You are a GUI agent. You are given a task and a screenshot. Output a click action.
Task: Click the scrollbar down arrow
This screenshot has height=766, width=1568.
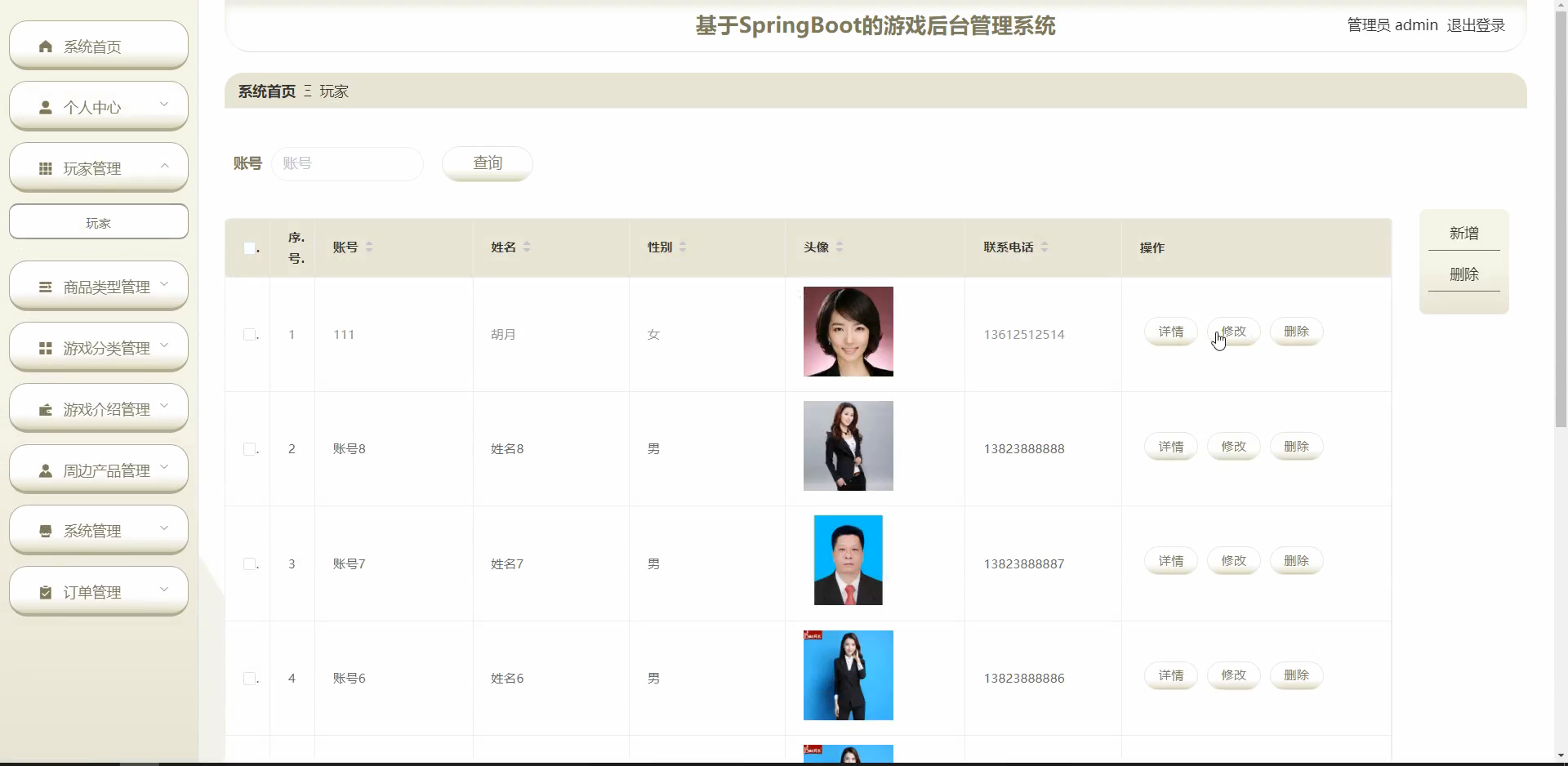coord(1561,756)
